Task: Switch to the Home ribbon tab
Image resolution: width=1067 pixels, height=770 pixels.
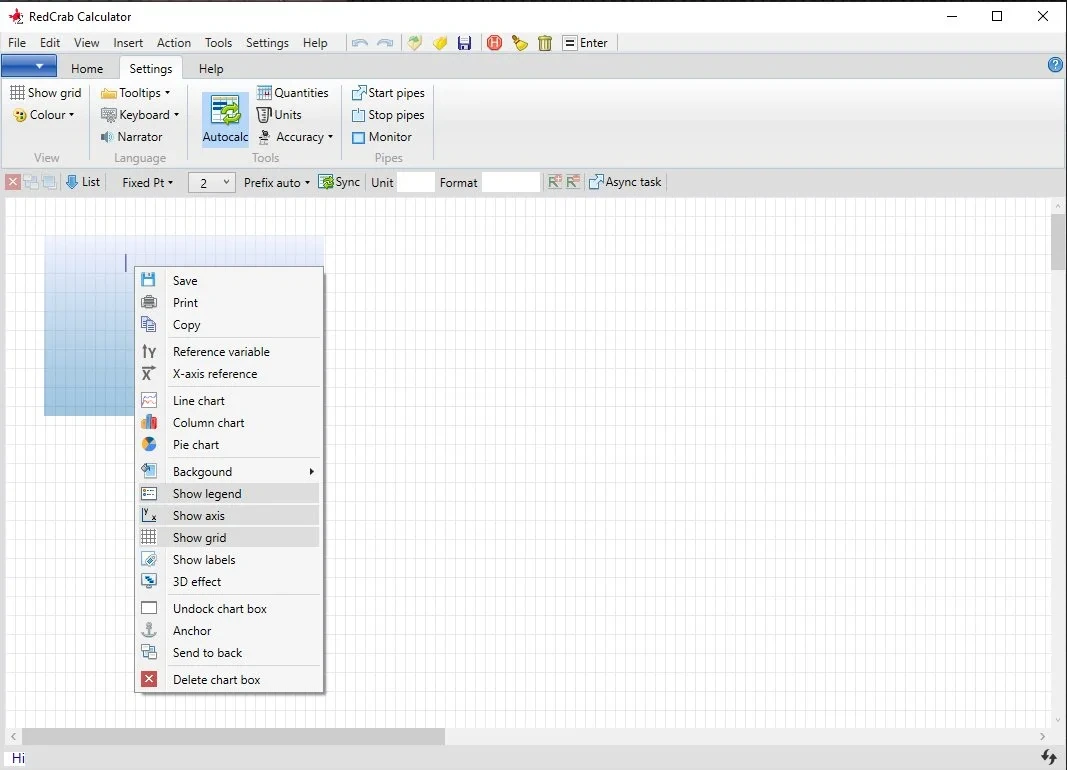Action: pyautogui.click(x=87, y=69)
